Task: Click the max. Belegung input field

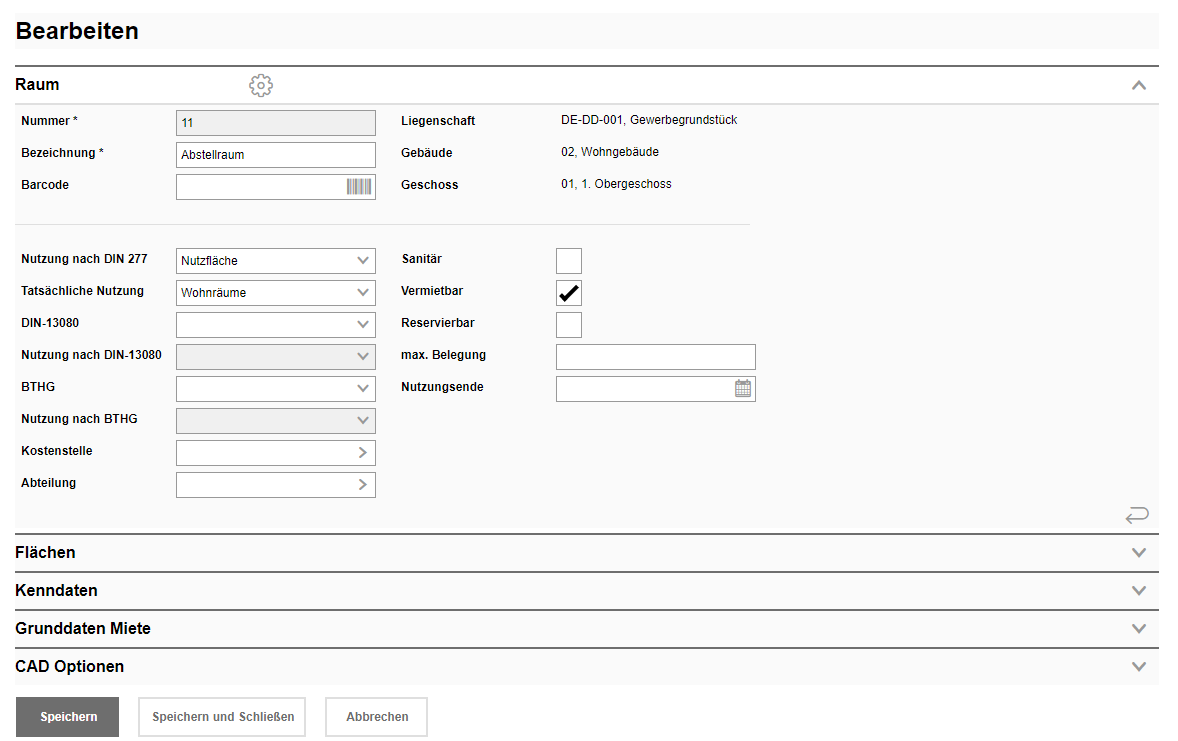Action: click(x=655, y=357)
